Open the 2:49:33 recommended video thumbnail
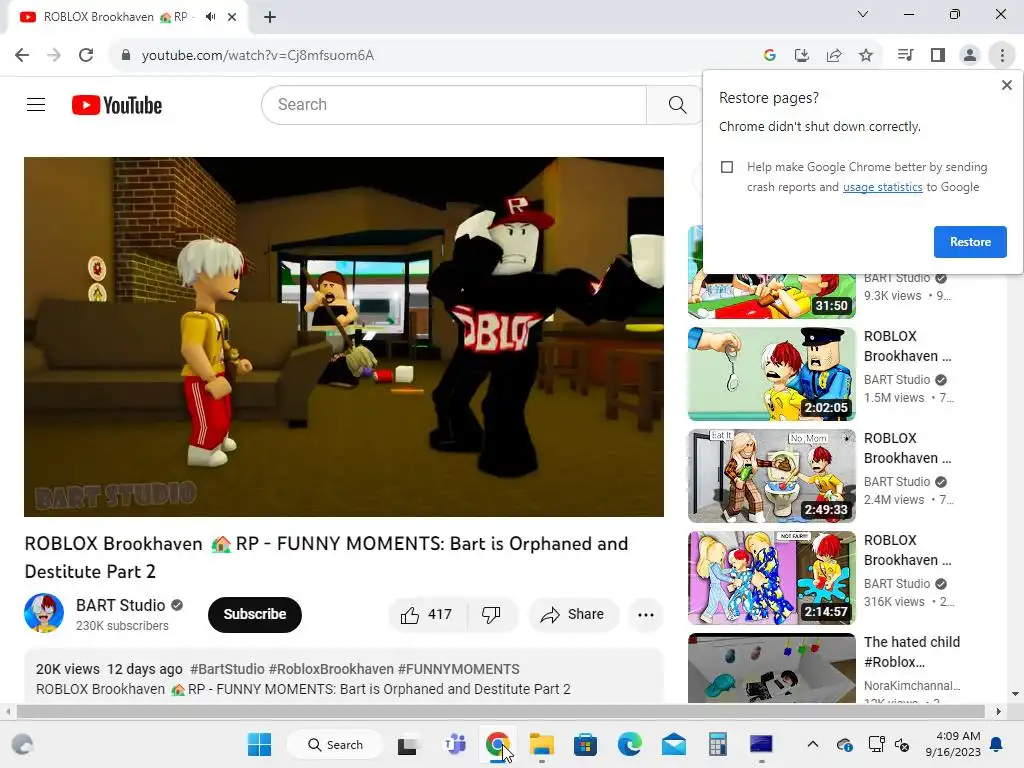The height and width of the screenshot is (768, 1024). 771,475
